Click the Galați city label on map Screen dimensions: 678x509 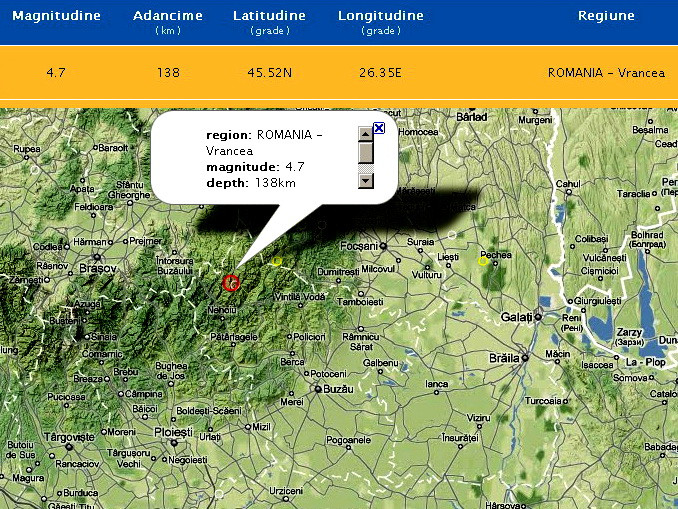516,317
